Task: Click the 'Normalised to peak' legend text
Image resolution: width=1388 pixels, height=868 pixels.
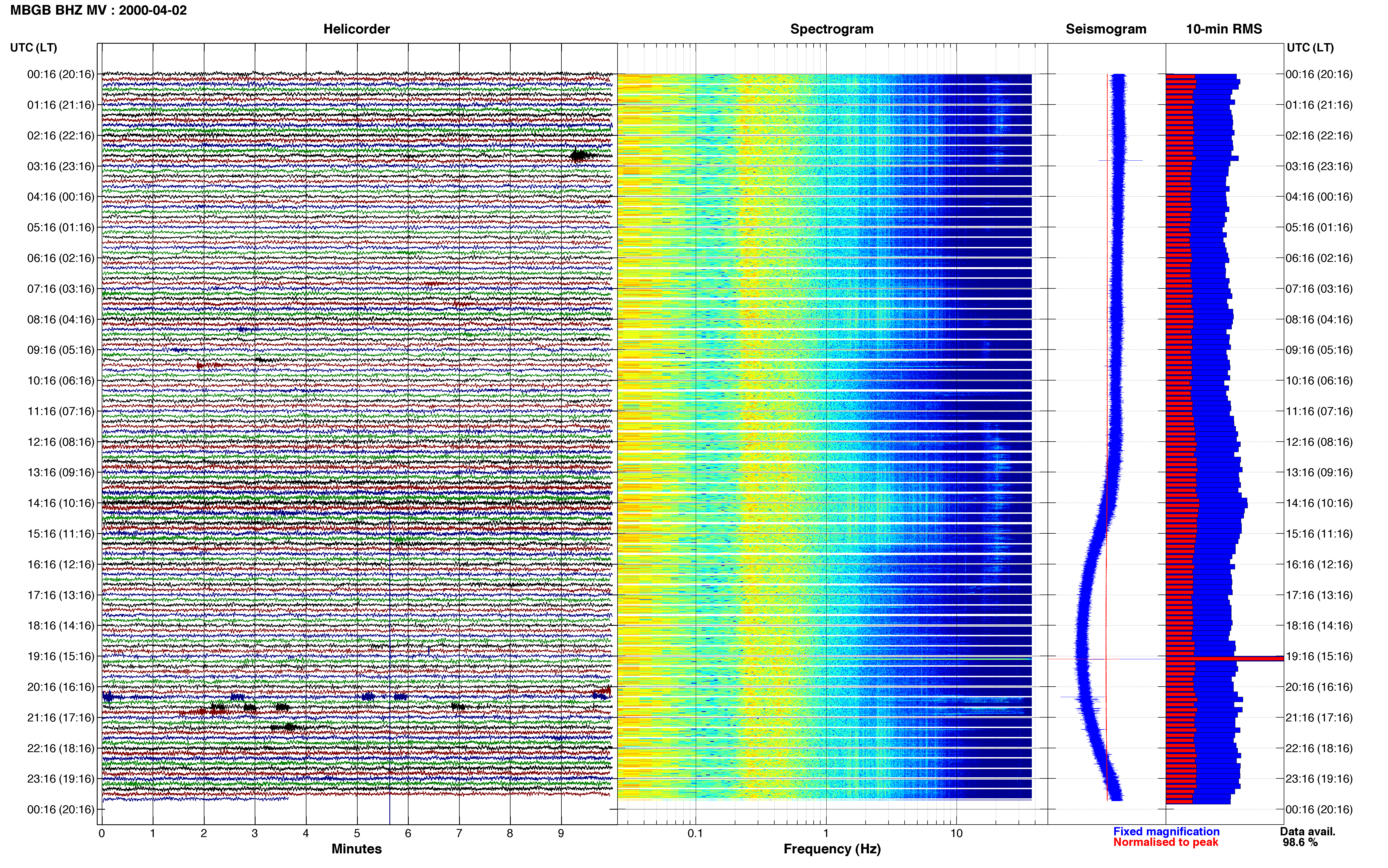Action: [1165, 842]
